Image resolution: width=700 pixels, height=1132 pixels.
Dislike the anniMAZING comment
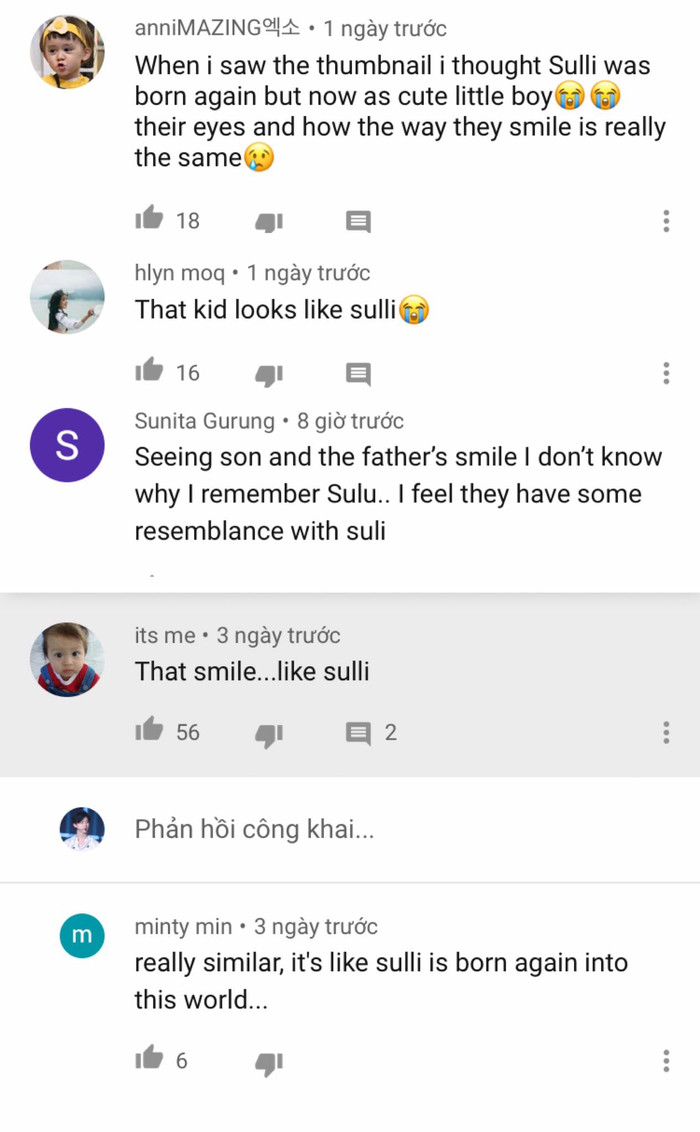tap(269, 222)
